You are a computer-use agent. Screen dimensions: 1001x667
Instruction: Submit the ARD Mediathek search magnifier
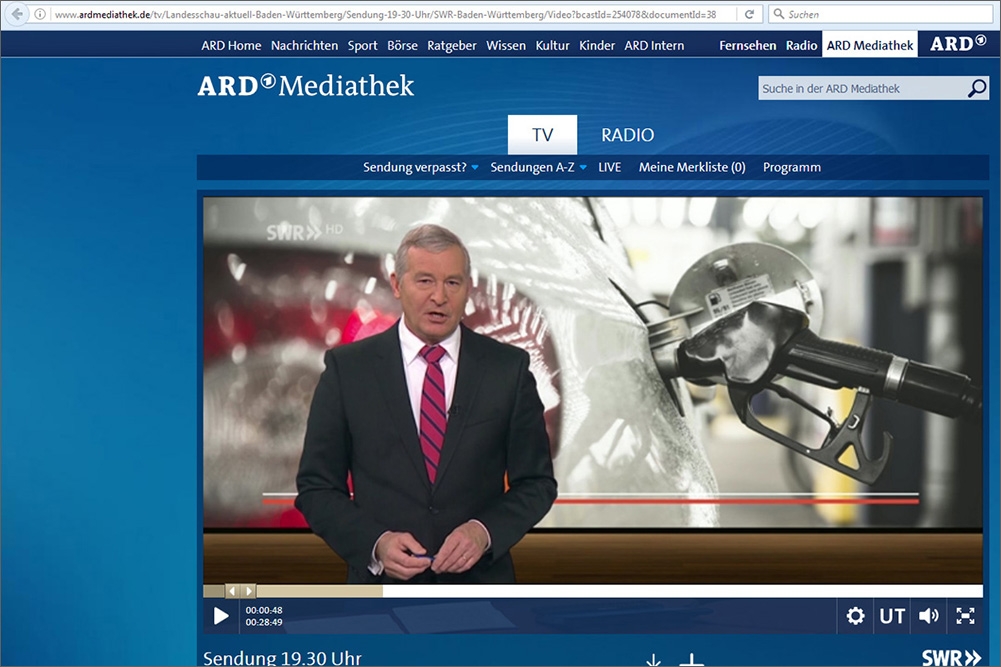977,88
